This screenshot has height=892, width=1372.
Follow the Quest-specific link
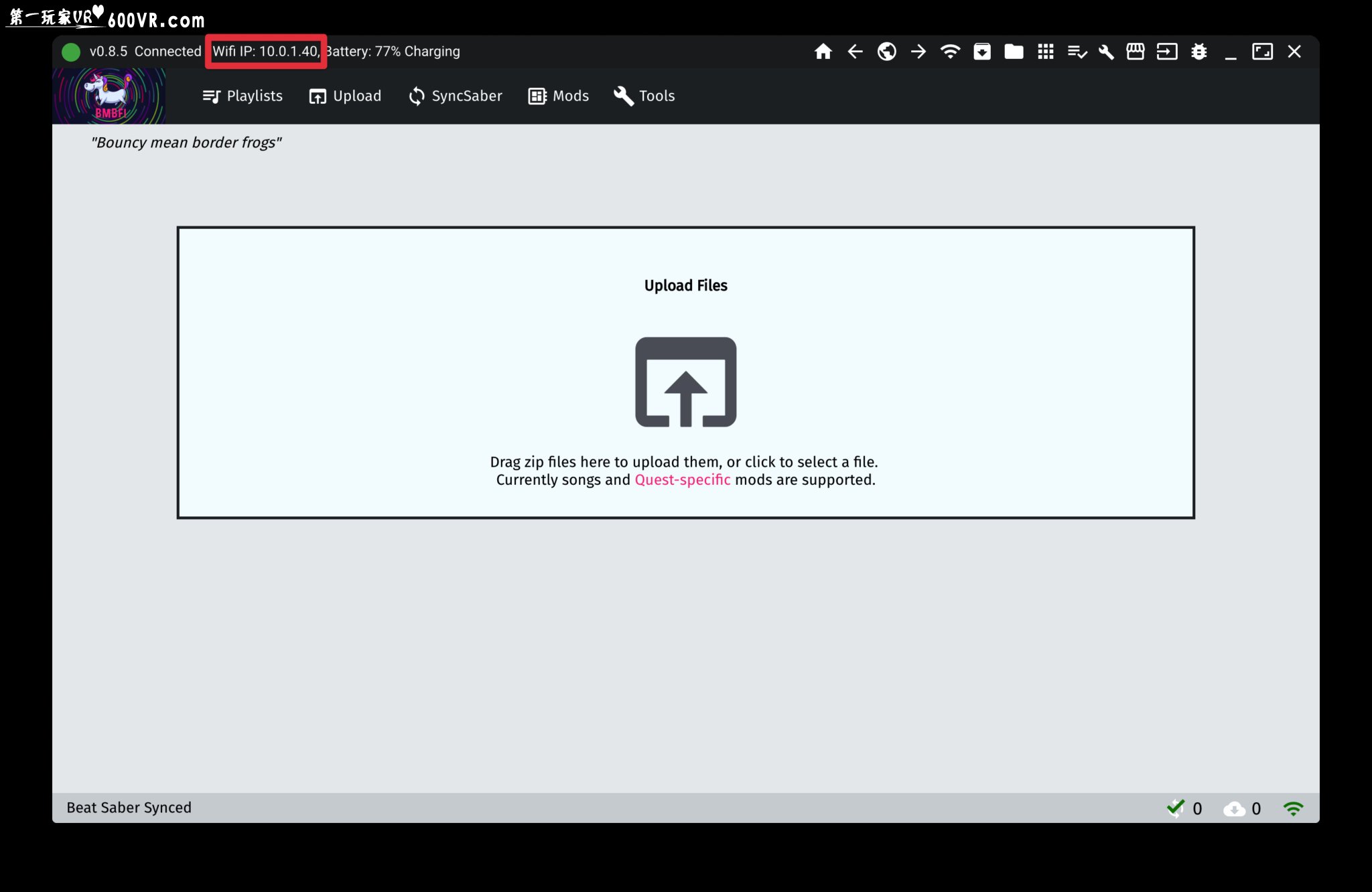coord(682,480)
